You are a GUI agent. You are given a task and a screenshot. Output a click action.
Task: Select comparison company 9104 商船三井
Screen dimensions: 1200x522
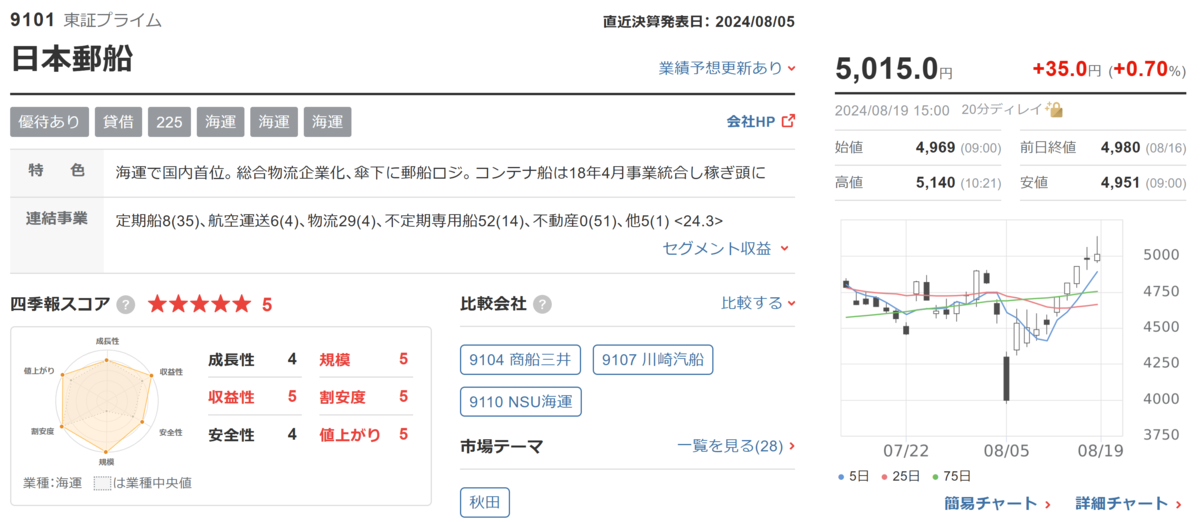pyautogui.click(x=520, y=360)
